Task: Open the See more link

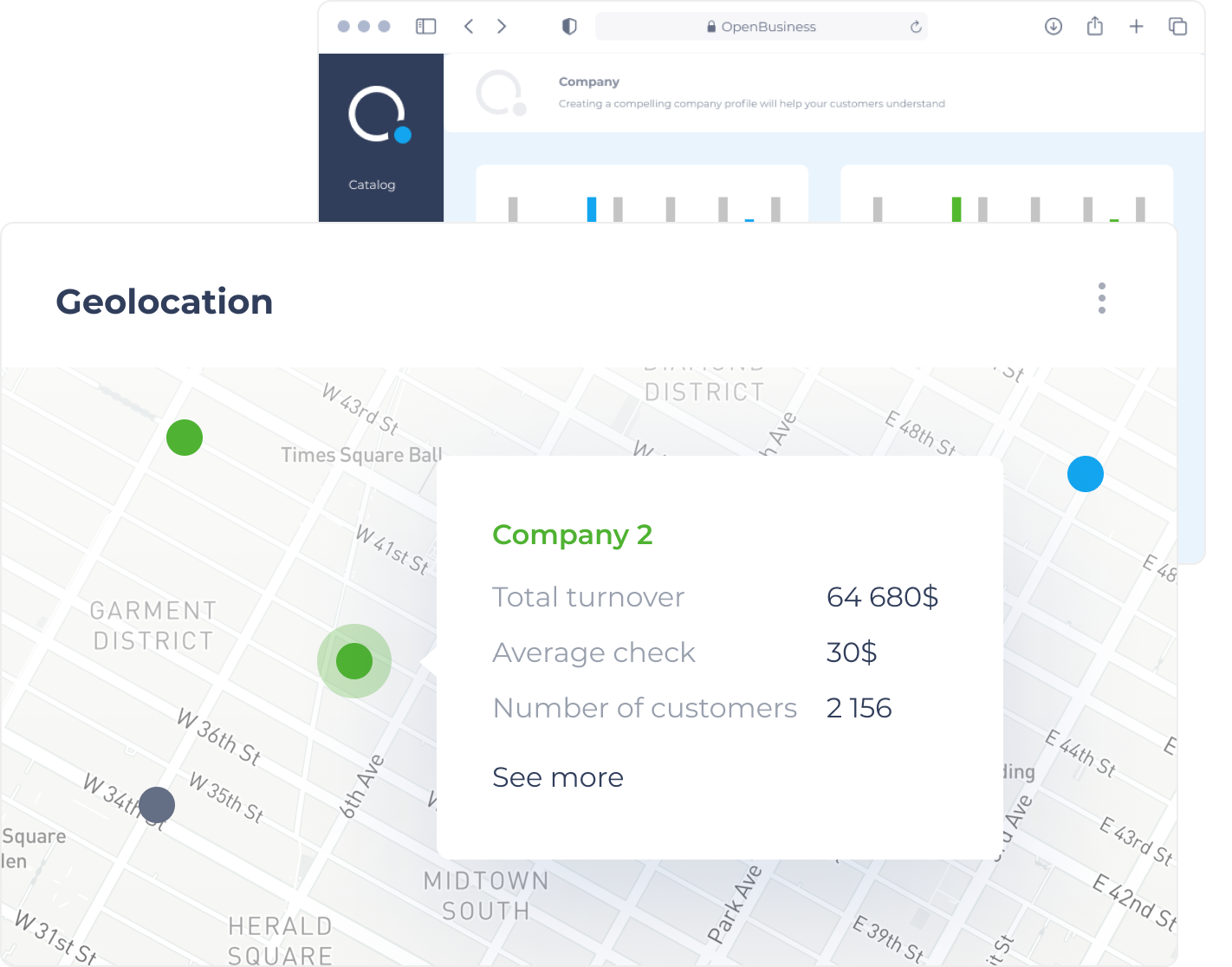Action: (558, 777)
